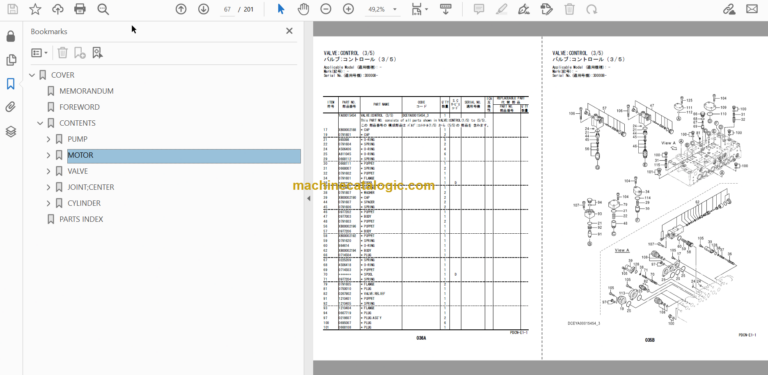Open the CYLINDER bookmark
Image resolution: width=768 pixels, height=375 pixels.
click(84, 203)
